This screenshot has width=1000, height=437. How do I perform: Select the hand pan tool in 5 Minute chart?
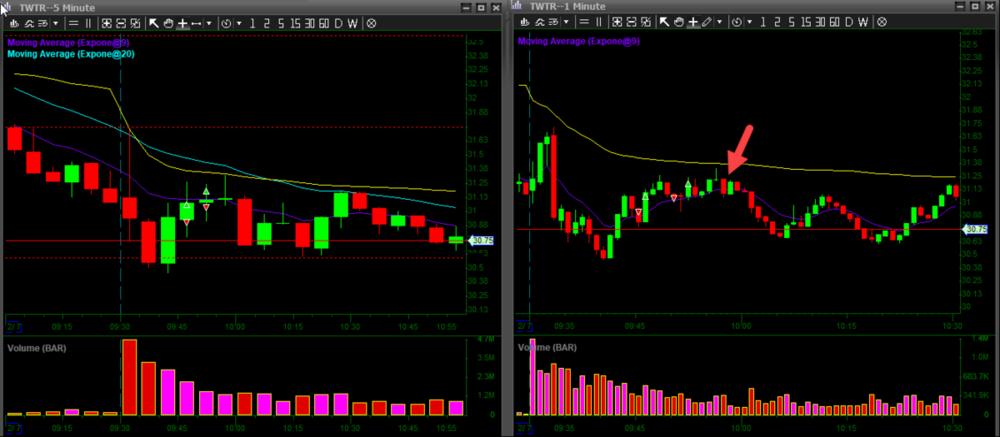(167, 22)
